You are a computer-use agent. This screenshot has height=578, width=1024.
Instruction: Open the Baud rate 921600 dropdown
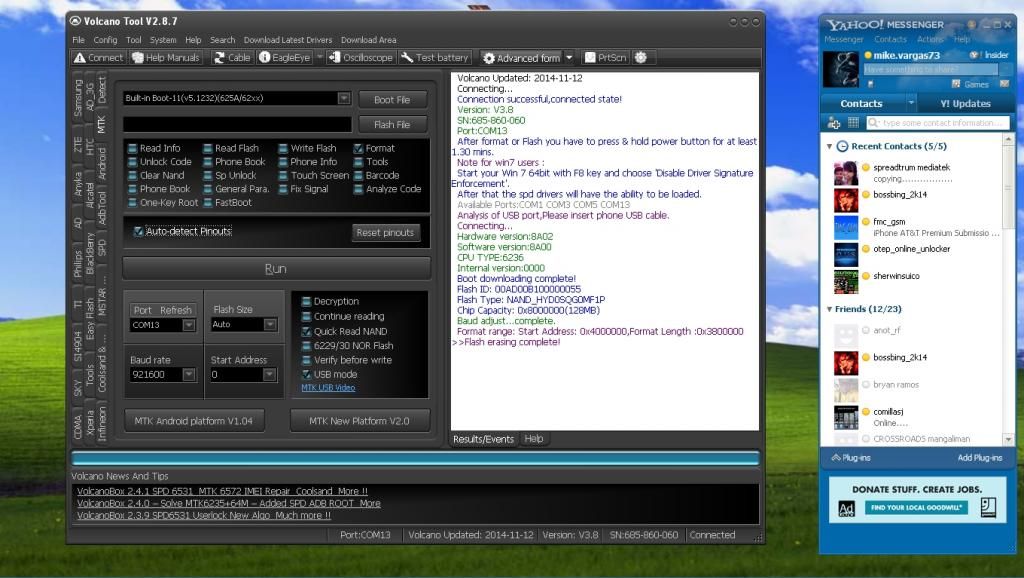(x=189, y=374)
